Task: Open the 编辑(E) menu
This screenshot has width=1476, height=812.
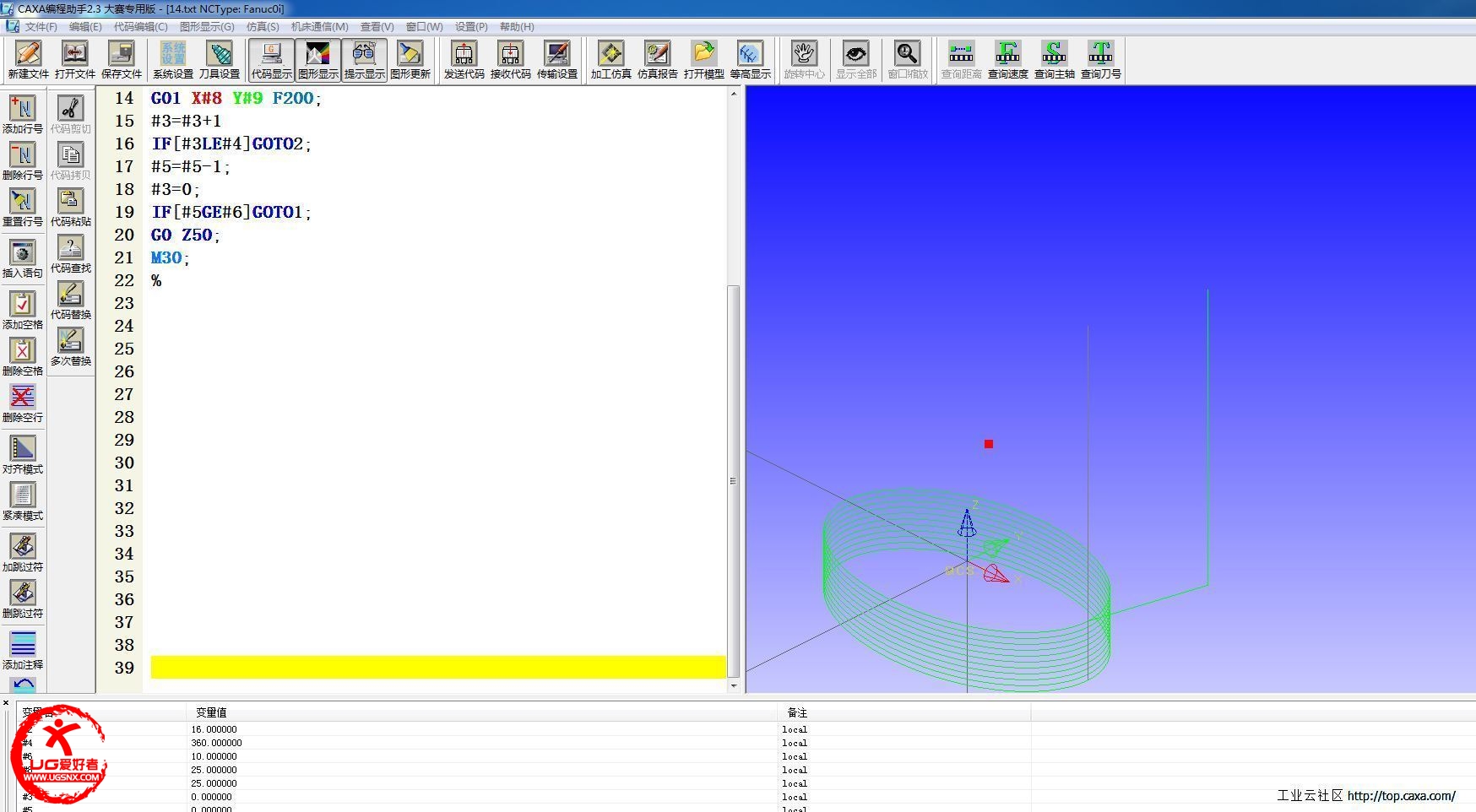Action: (85, 27)
